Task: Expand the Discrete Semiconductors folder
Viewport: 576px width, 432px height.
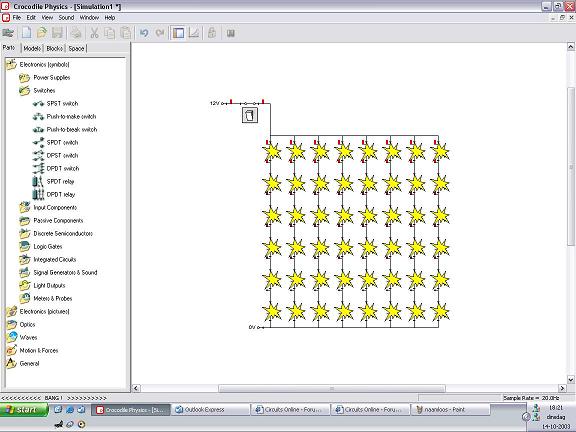Action: coord(25,233)
